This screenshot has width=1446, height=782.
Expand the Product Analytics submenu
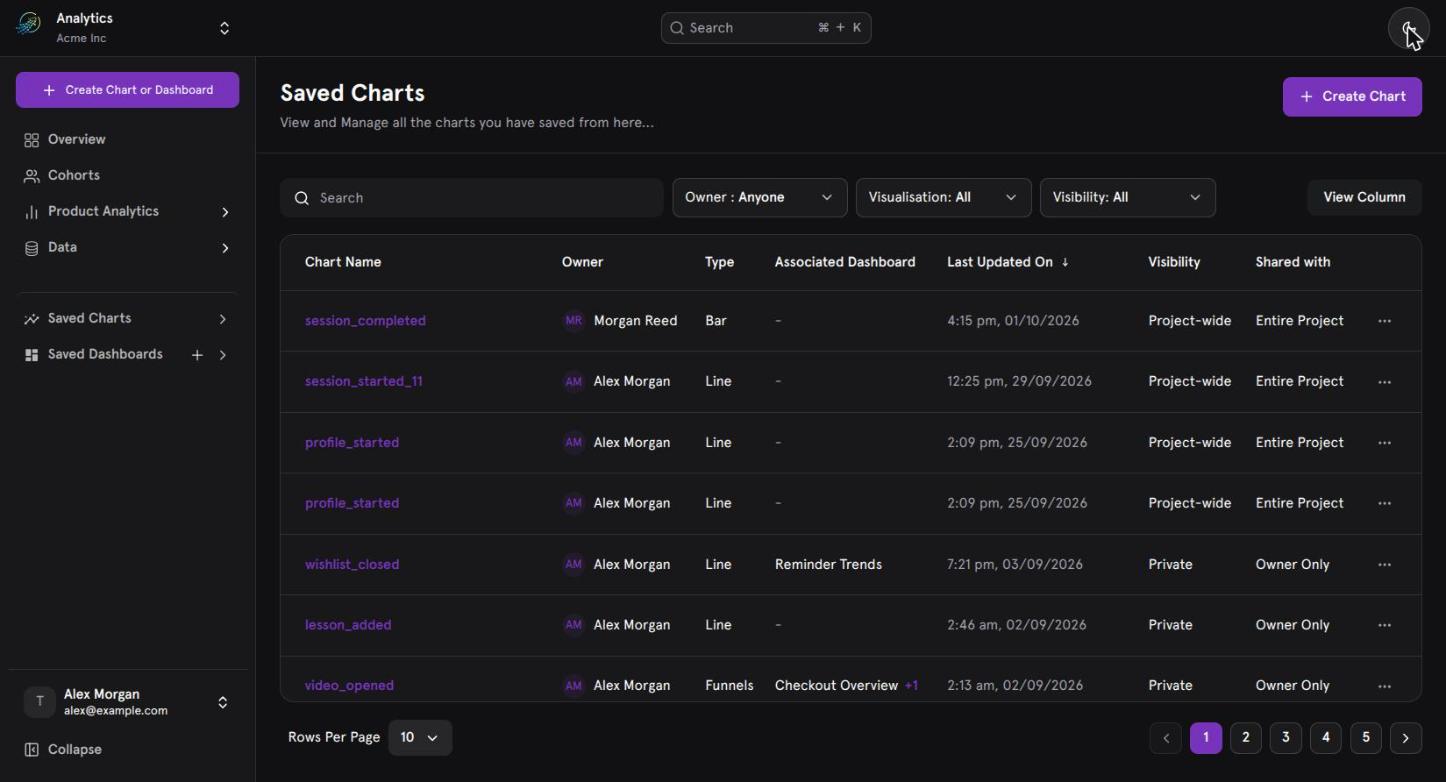tap(225, 212)
